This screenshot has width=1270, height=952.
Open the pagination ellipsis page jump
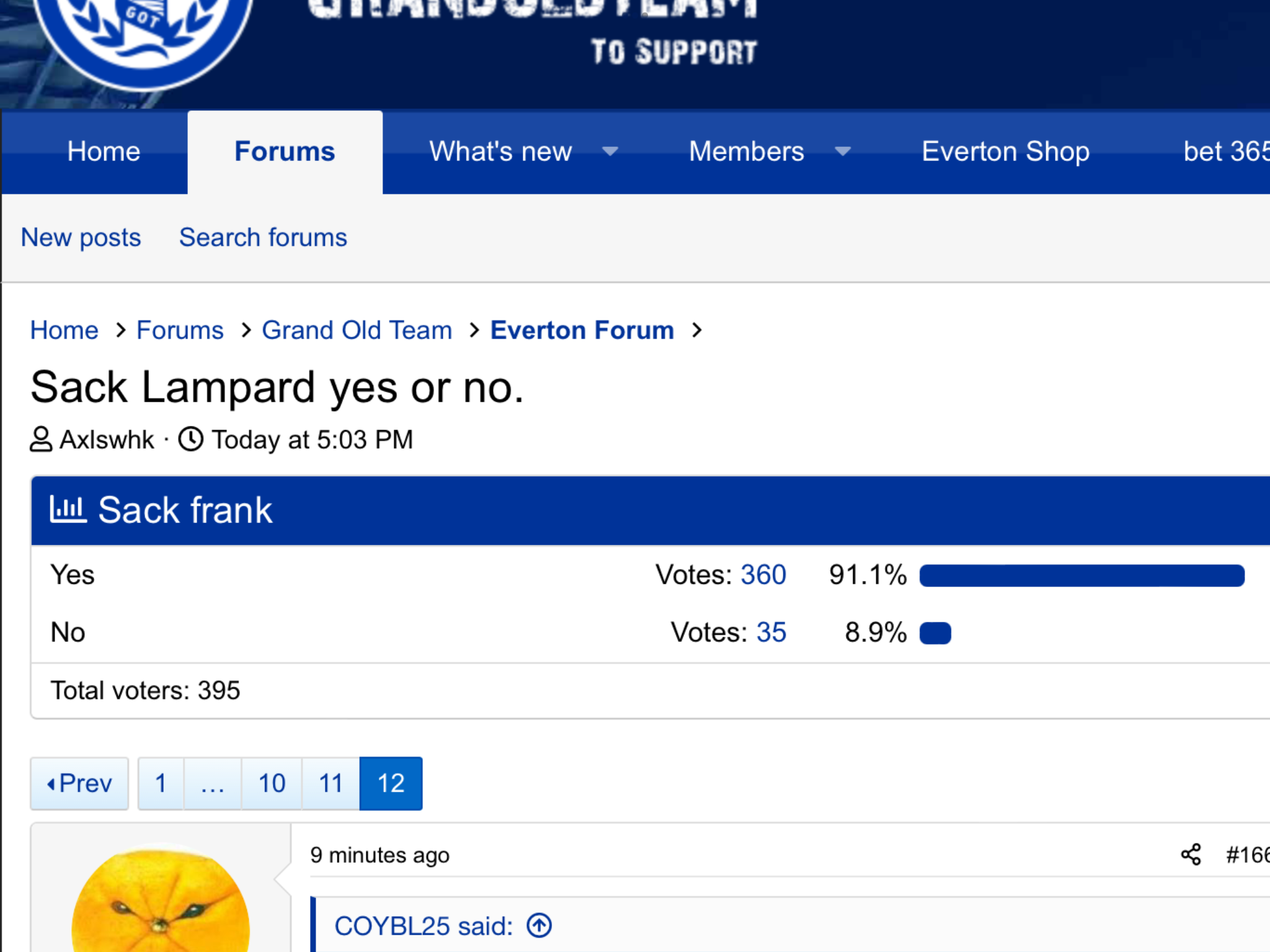tap(212, 783)
